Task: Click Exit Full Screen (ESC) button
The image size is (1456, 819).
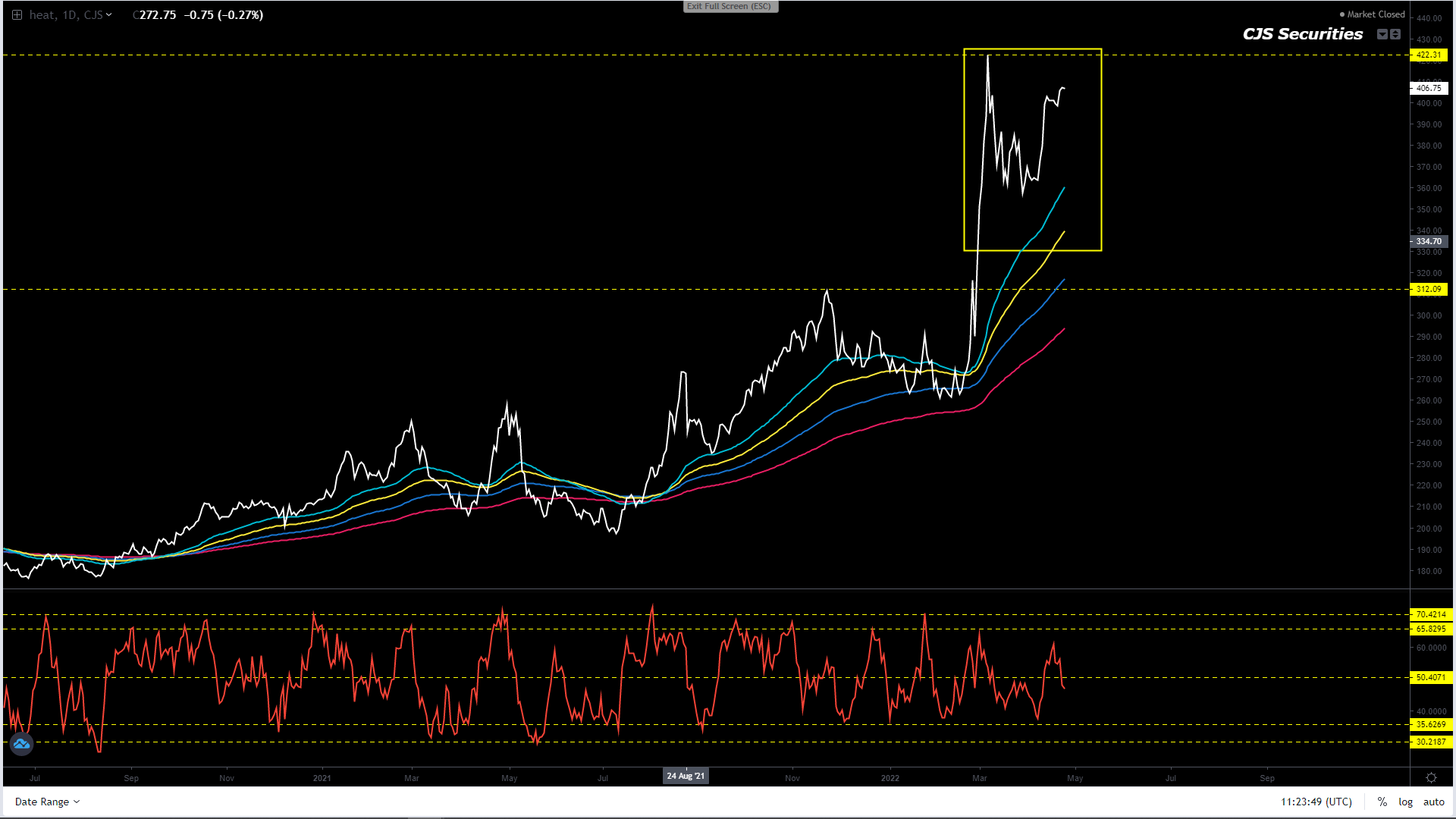Action: pyautogui.click(x=729, y=6)
